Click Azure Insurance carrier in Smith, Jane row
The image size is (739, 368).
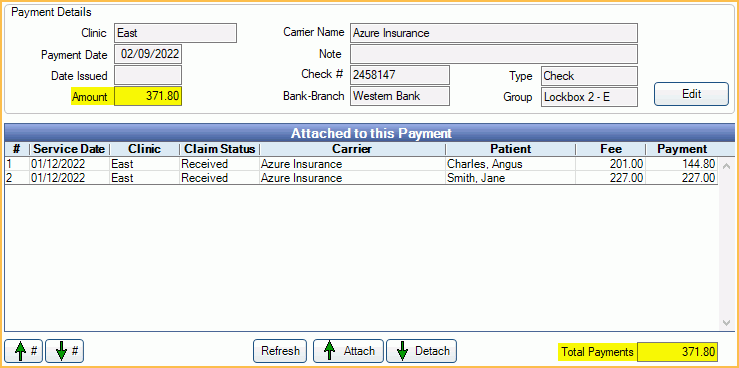(301, 178)
